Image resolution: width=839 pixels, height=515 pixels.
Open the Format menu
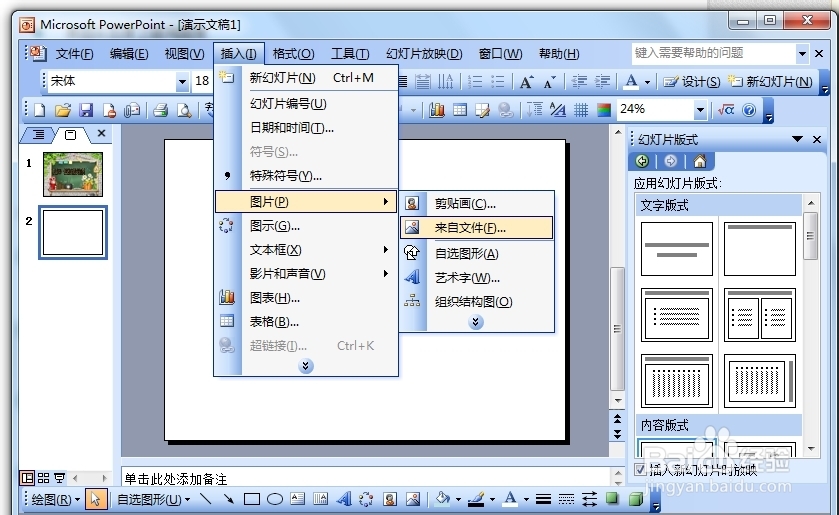click(x=293, y=54)
